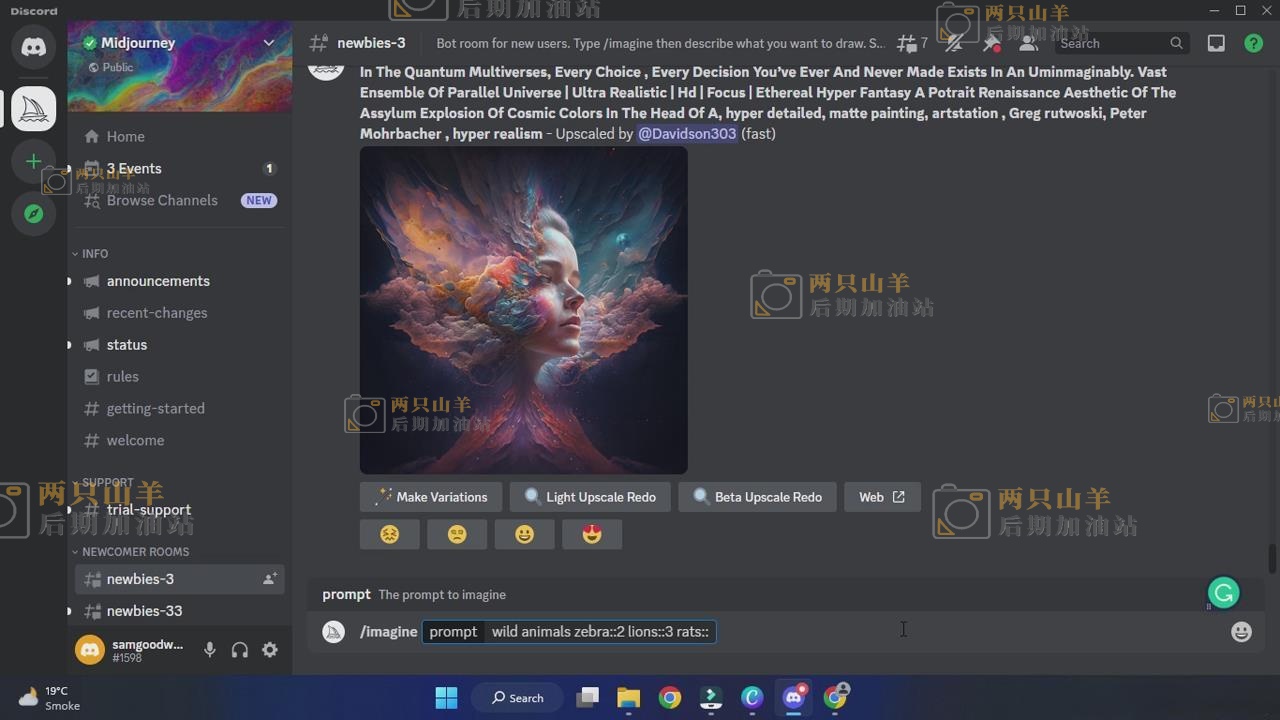Open the emoji picker in message box
The width and height of the screenshot is (1280, 720).
(1241, 632)
